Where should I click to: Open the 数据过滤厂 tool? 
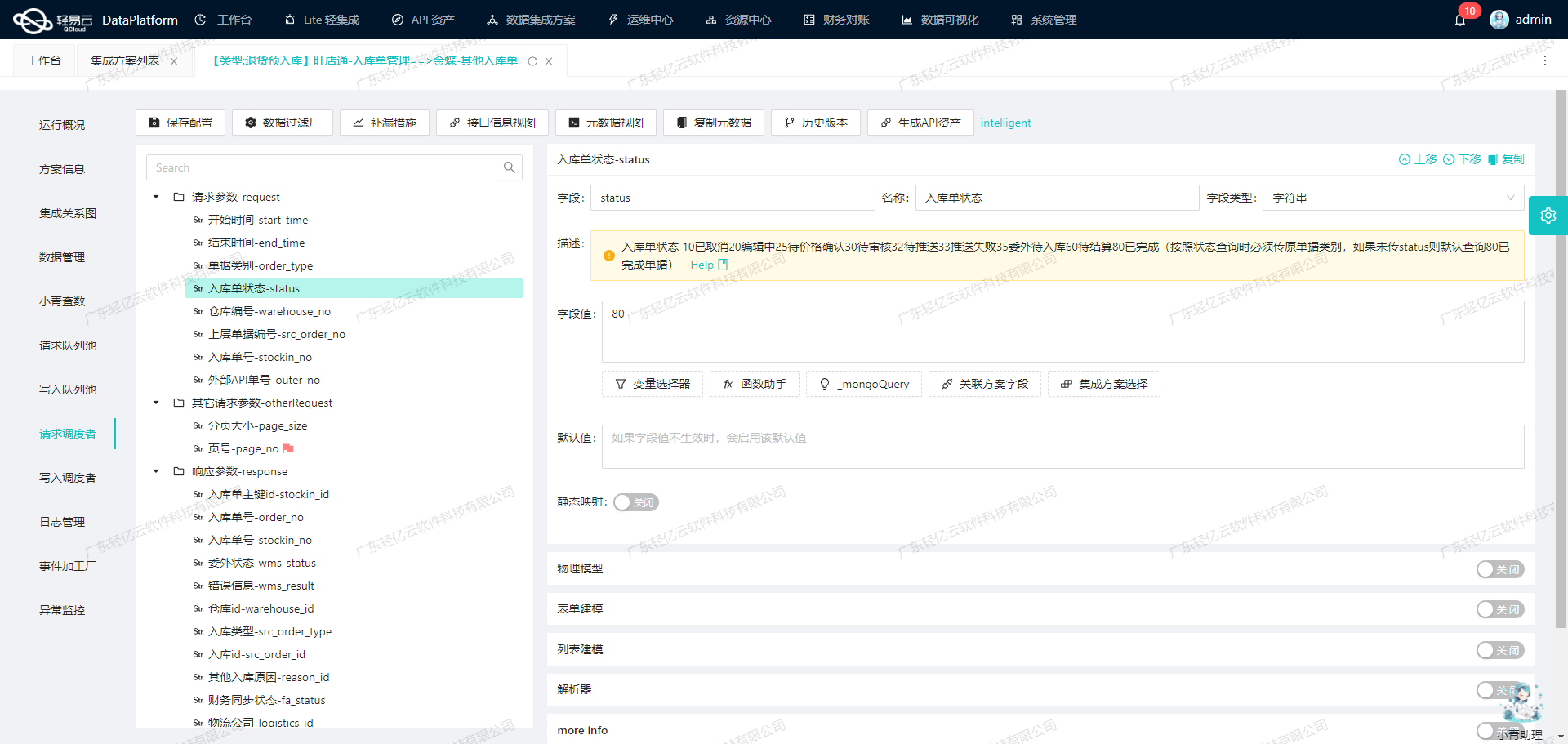[x=282, y=123]
